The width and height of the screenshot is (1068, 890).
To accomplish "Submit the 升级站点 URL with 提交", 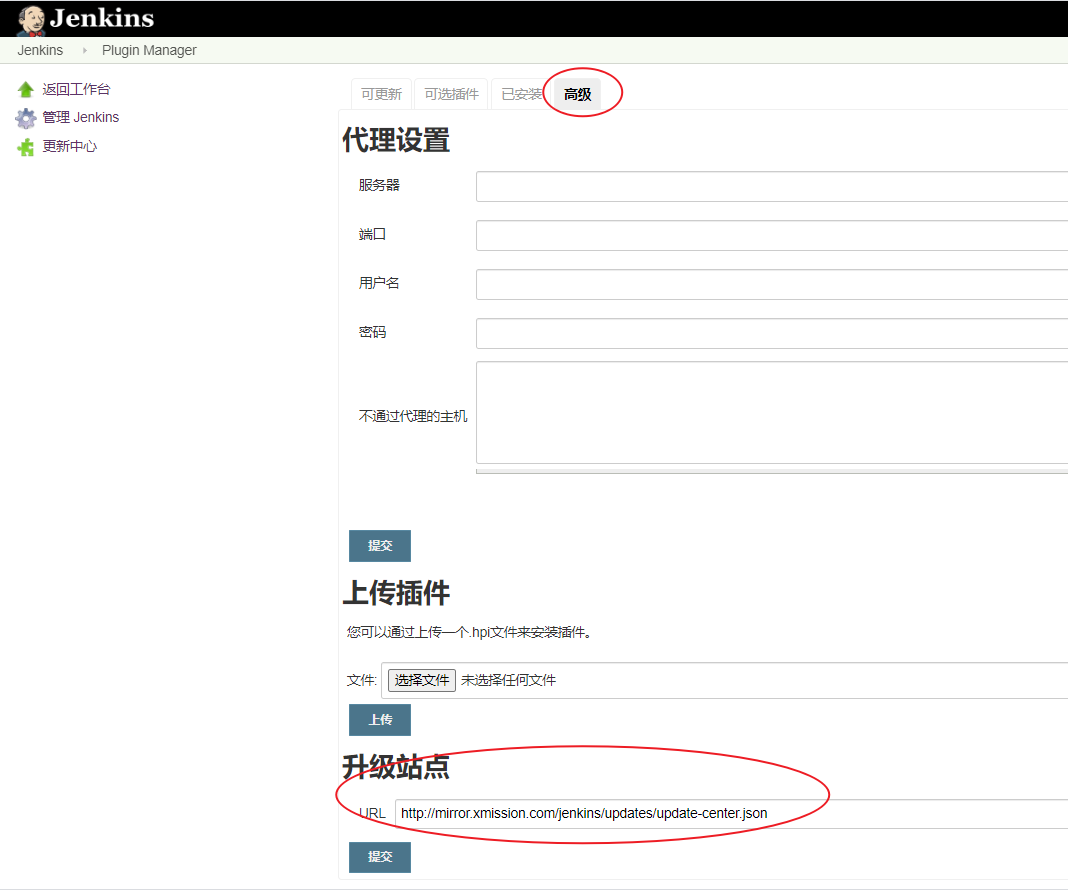I will [380, 857].
